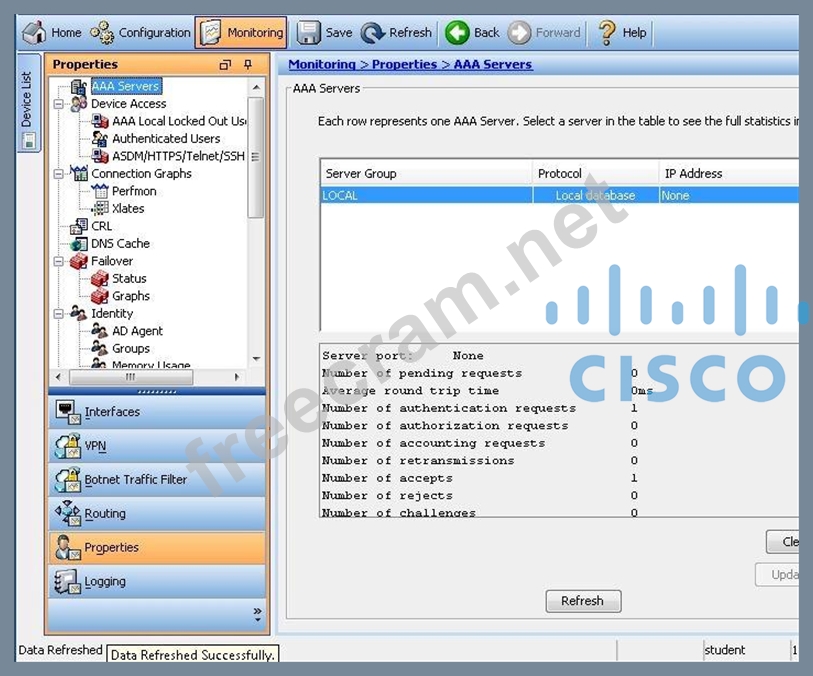The height and width of the screenshot is (676, 813).
Task: Open the Logging navigation pane
Action: tap(105, 582)
